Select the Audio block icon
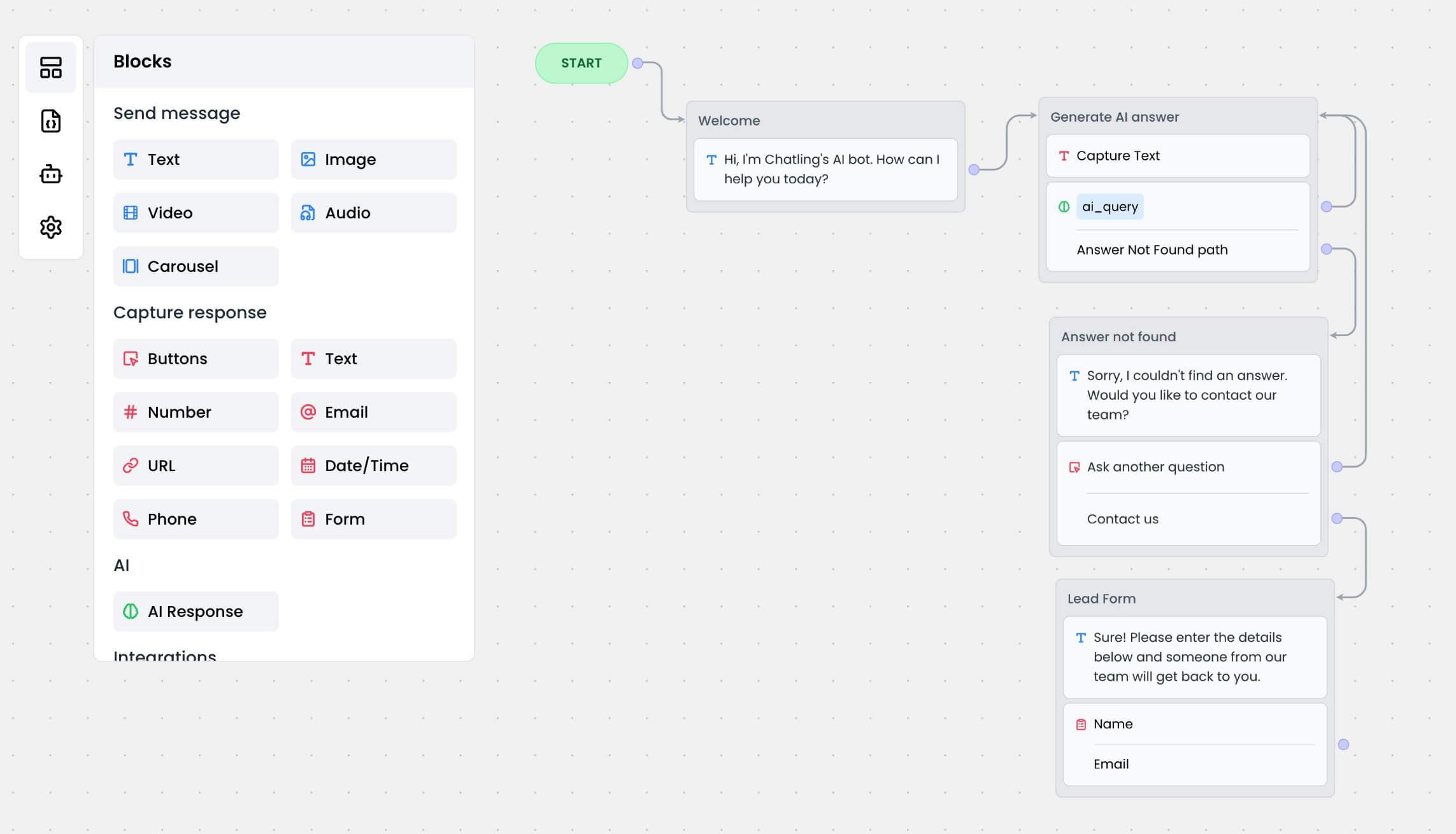 click(x=308, y=212)
